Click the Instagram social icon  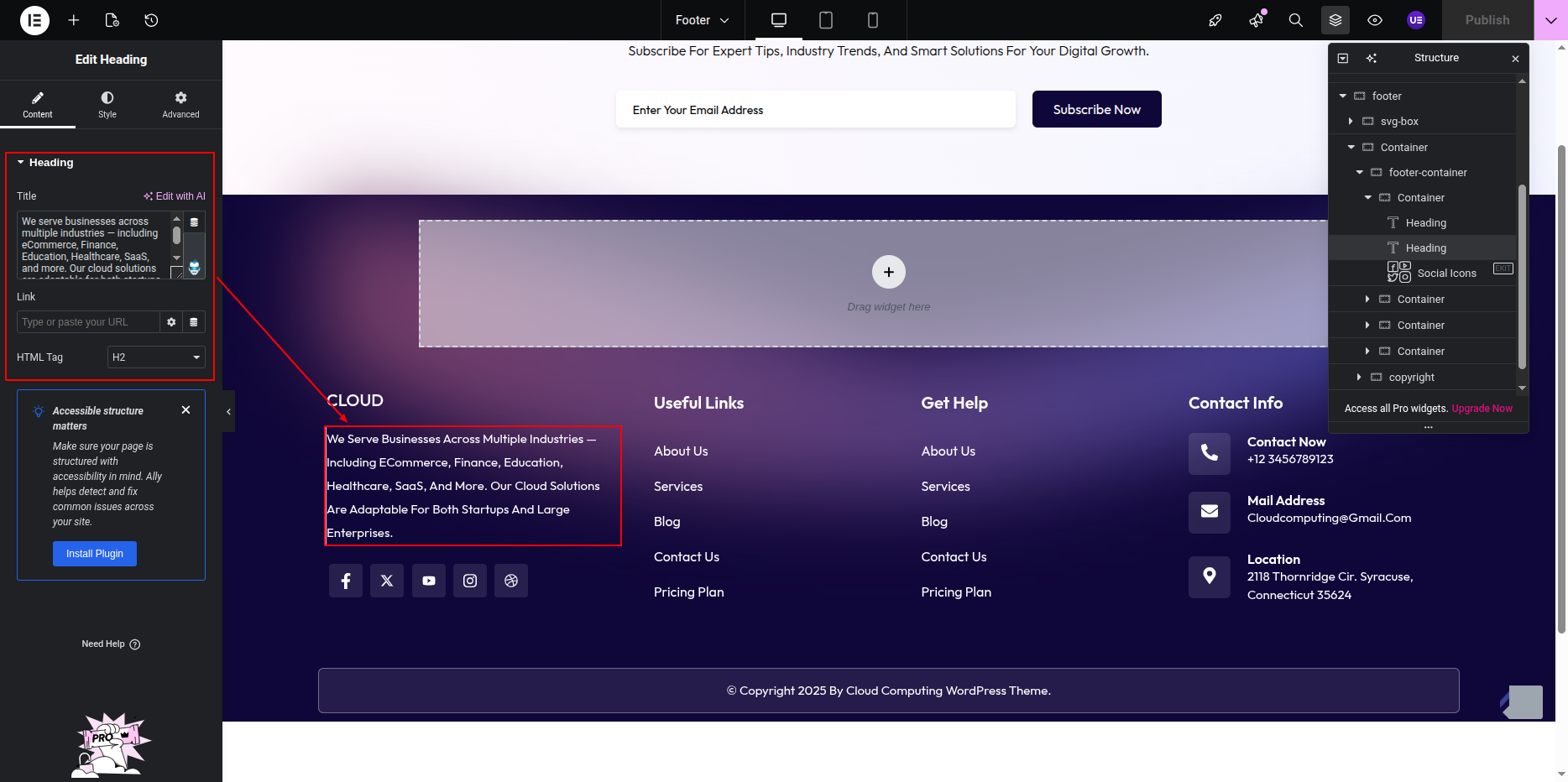470,581
